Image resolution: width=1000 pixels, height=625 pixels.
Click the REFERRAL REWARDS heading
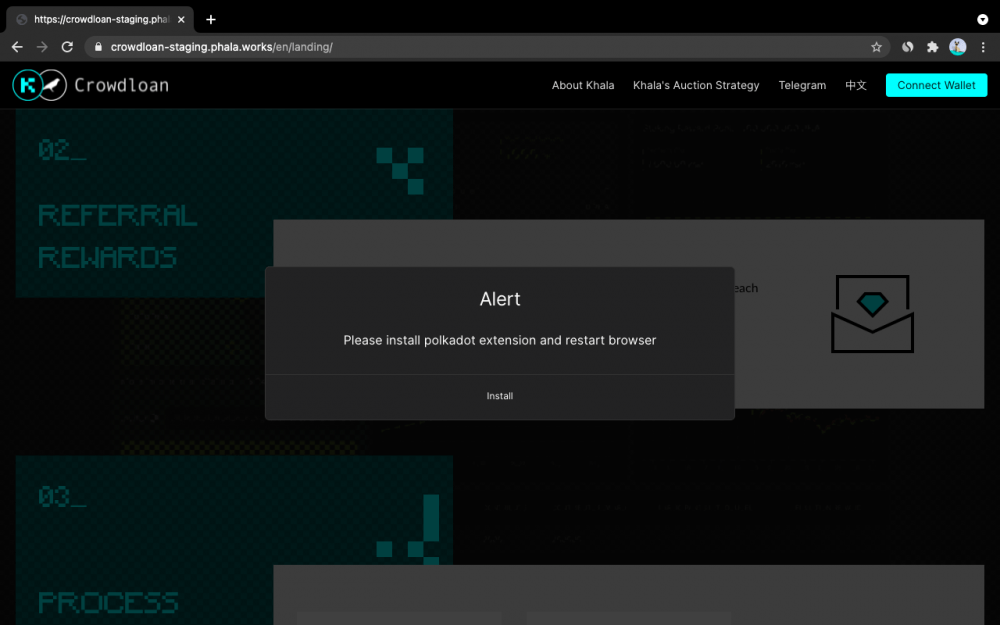117,237
